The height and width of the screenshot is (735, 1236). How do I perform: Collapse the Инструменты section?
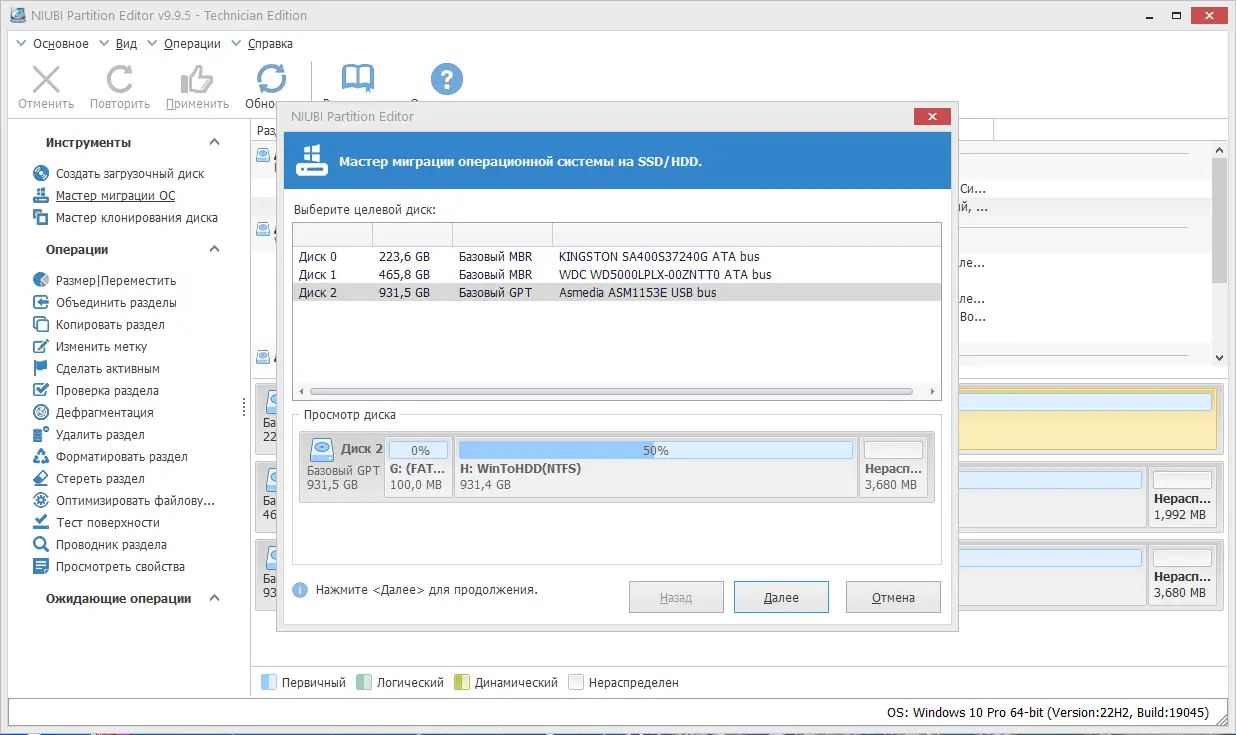click(212, 142)
